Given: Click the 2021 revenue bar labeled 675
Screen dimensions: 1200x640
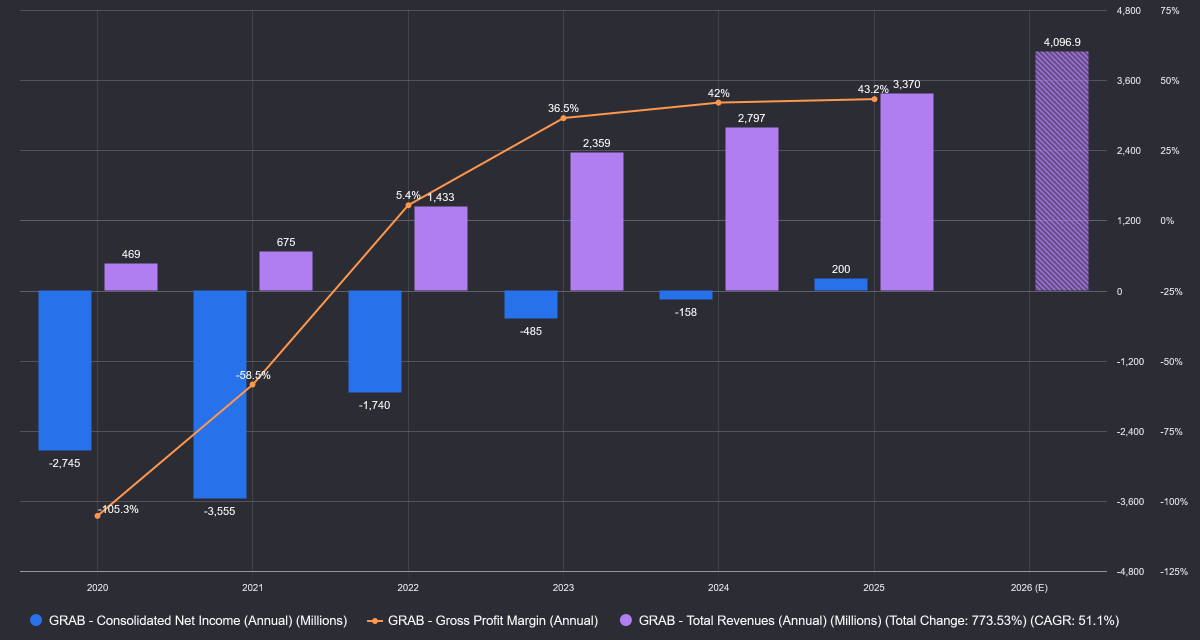Looking at the screenshot, I should pos(286,271).
